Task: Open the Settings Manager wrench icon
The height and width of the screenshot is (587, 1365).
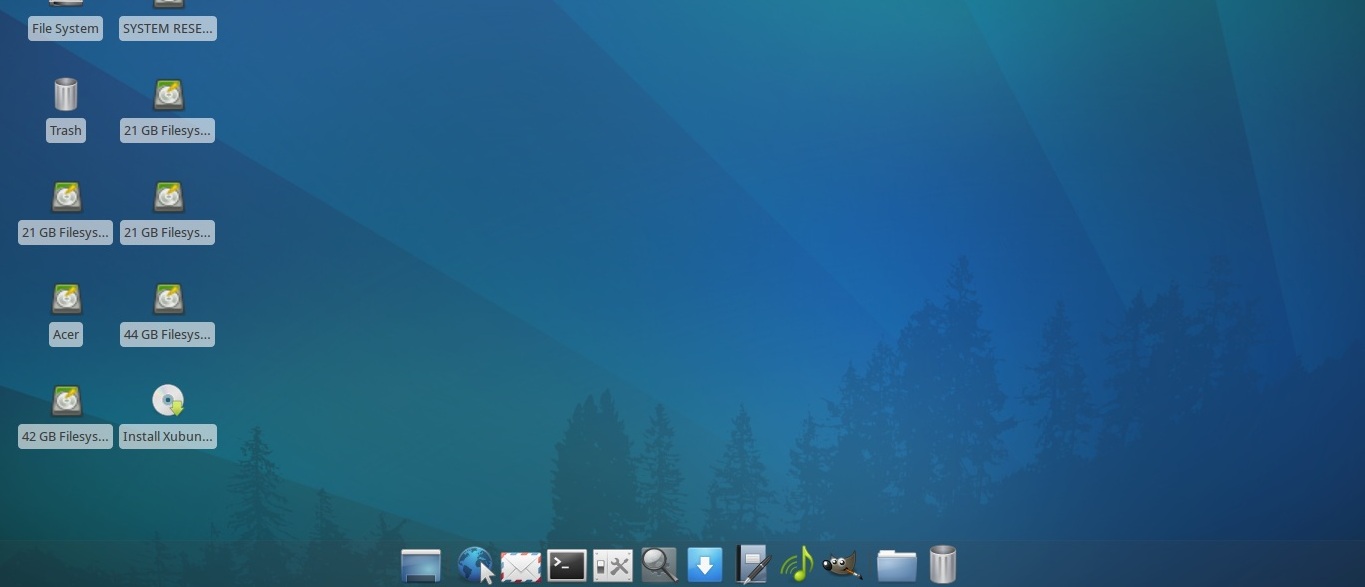Action: (x=613, y=566)
